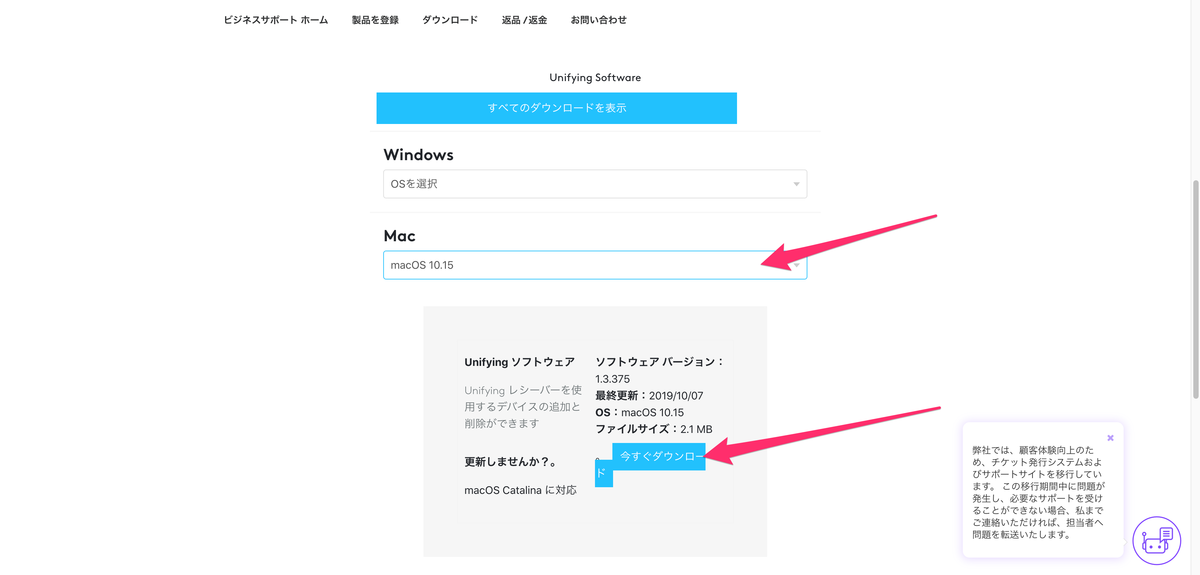Click the Unifying Software heading text
This screenshot has height=575, width=1200.
(x=595, y=77)
